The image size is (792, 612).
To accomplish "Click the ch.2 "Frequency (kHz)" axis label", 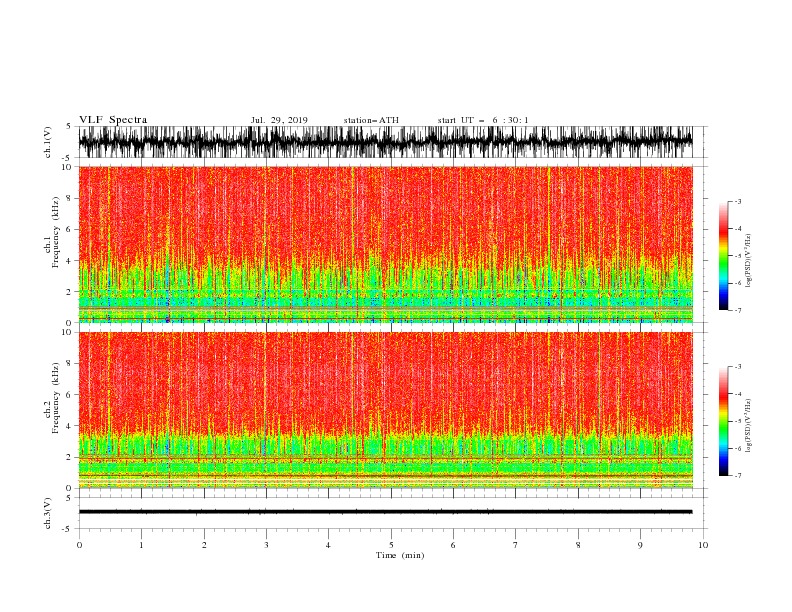I will (56, 398).
